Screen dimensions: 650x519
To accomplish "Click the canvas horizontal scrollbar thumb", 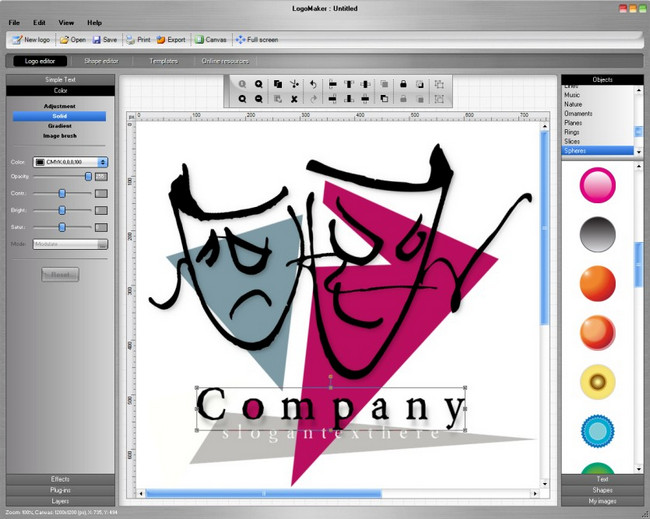I will coord(263,493).
